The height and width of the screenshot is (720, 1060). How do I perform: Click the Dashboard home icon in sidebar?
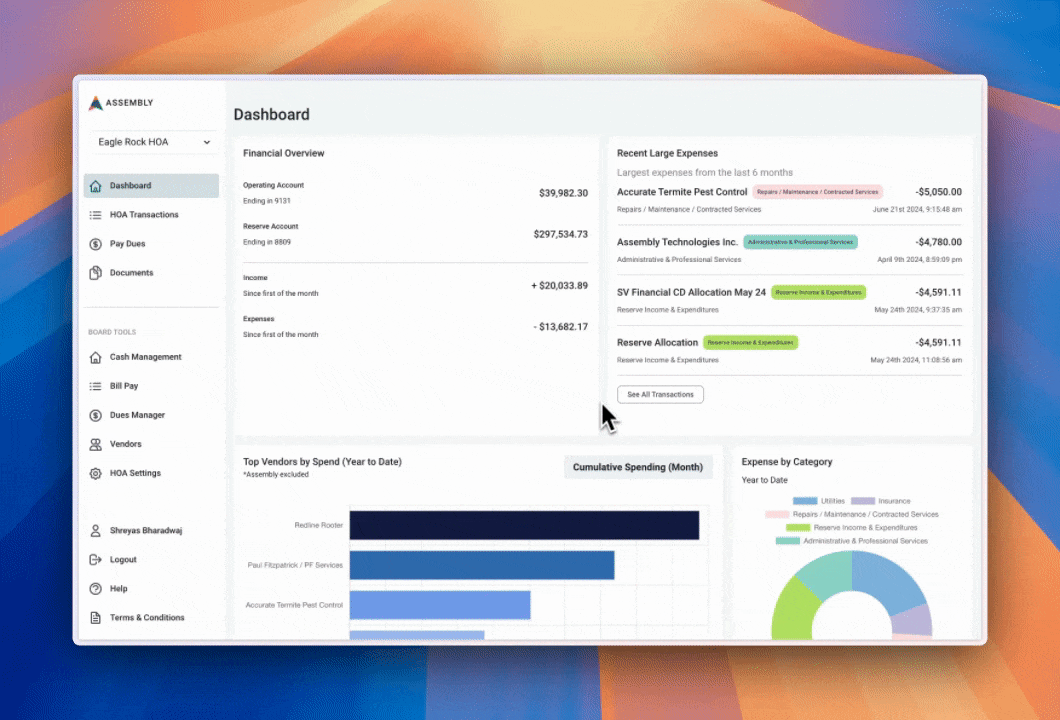pyautogui.click(x=96, y=186)
